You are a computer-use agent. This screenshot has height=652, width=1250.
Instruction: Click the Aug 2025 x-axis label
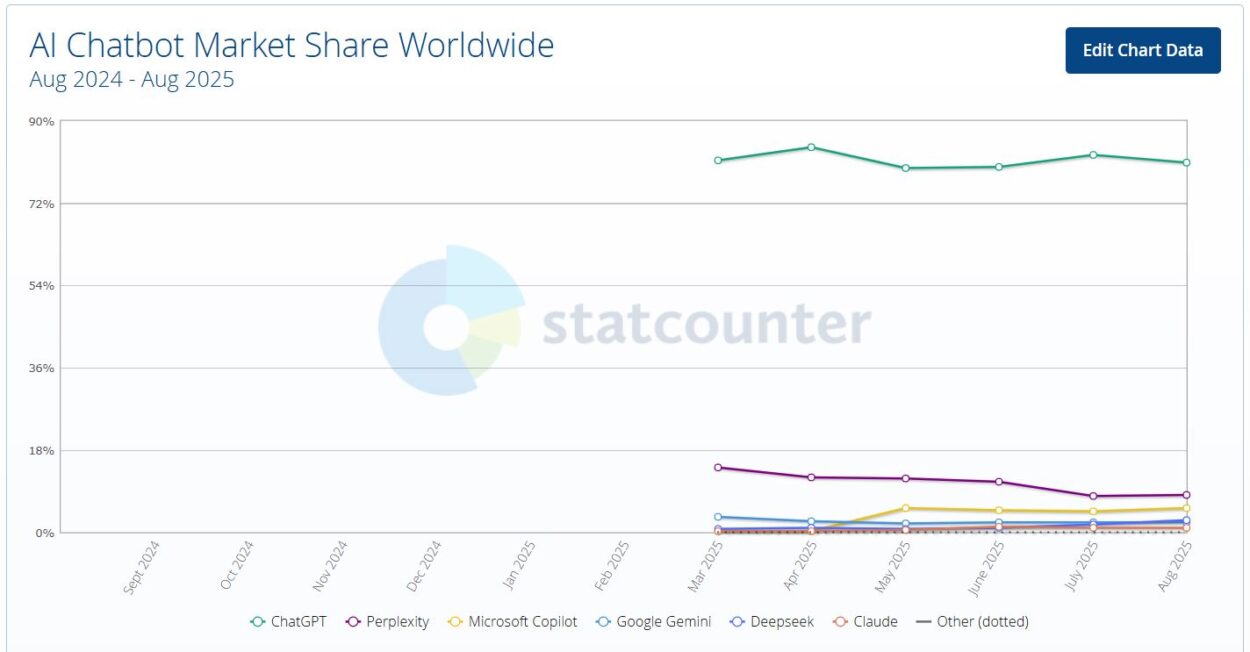1178,567
